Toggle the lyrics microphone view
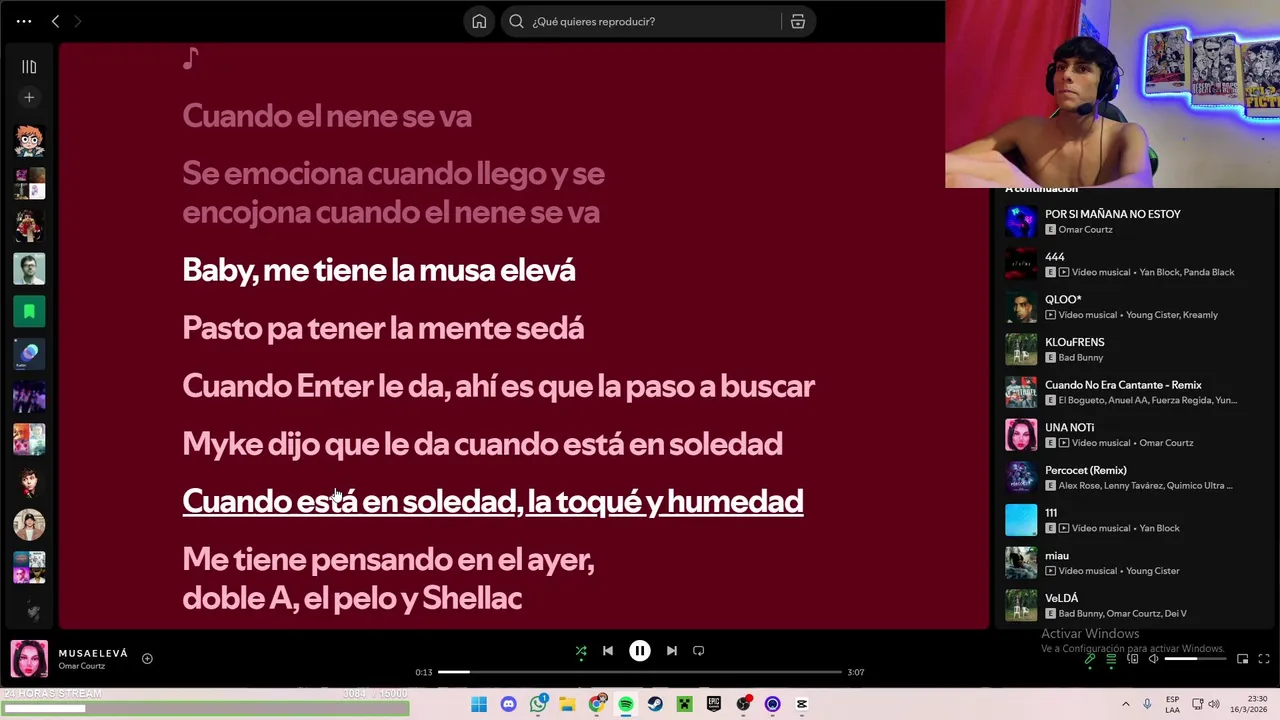 coord(1090,659)
